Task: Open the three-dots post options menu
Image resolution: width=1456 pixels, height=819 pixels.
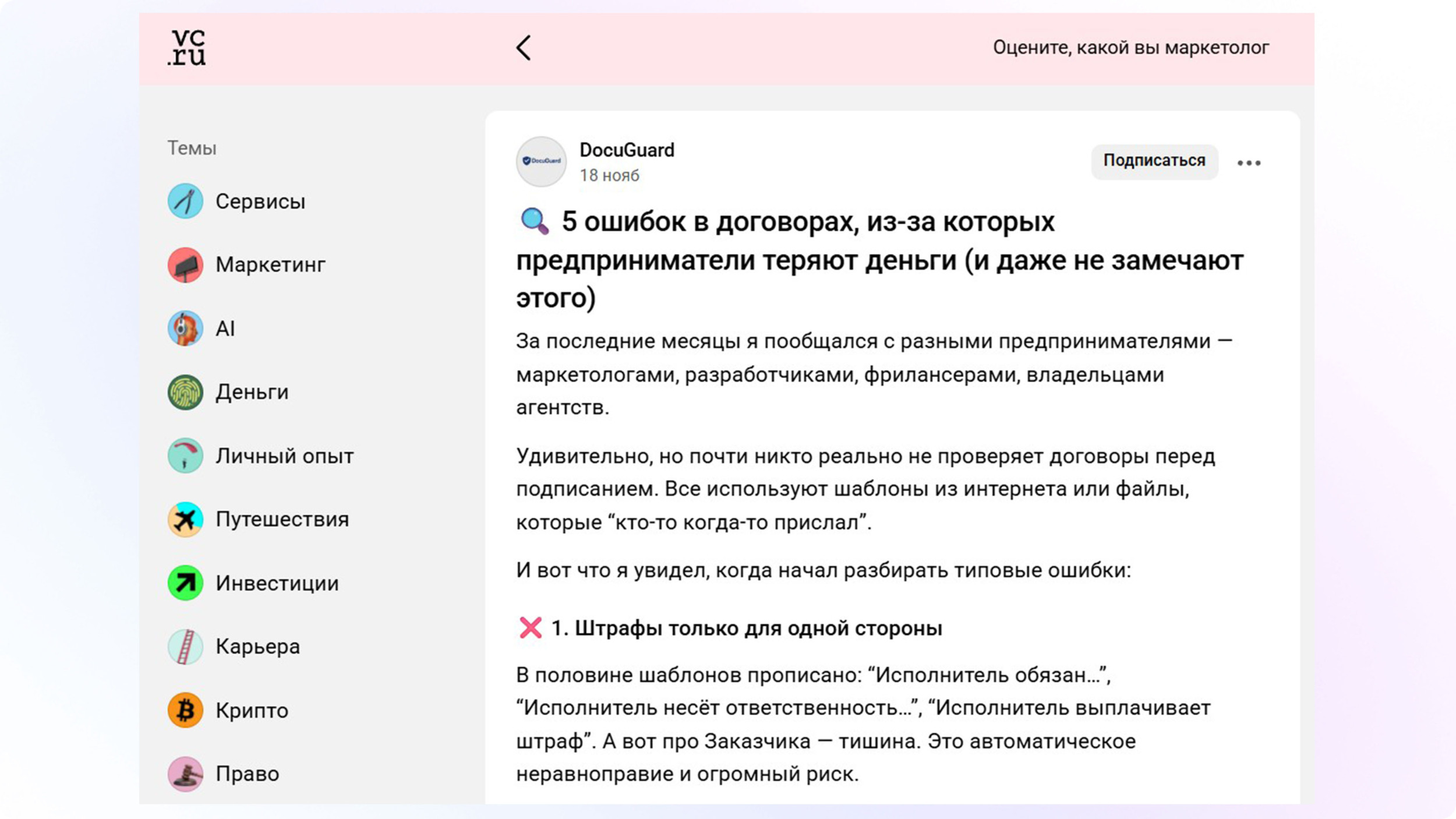Action: coord(1249,163)
